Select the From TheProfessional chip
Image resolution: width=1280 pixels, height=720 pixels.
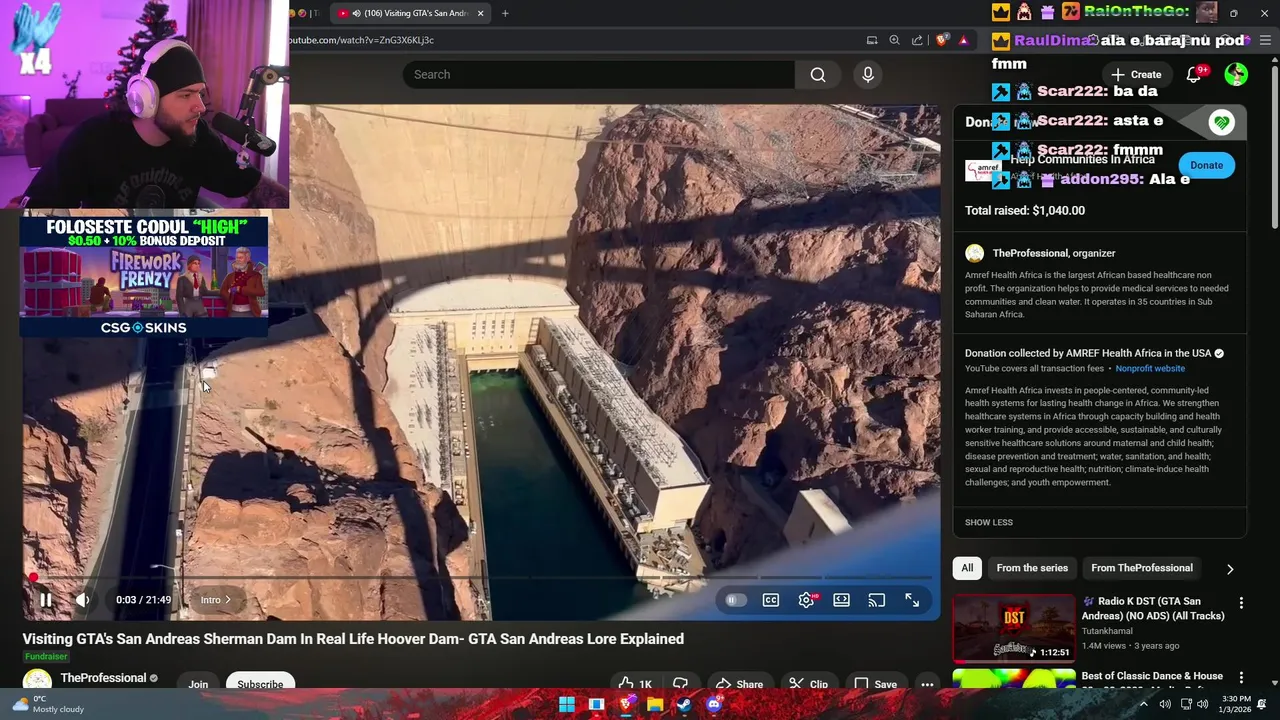1142,568
